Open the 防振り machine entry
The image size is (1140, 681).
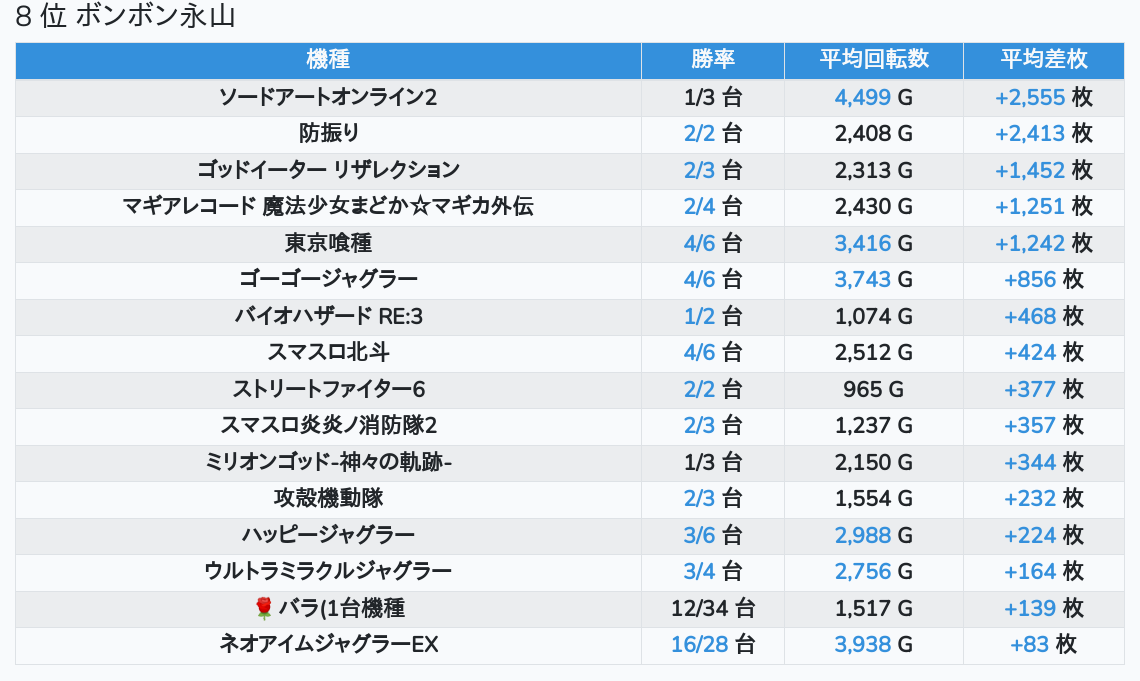[329, 134]
